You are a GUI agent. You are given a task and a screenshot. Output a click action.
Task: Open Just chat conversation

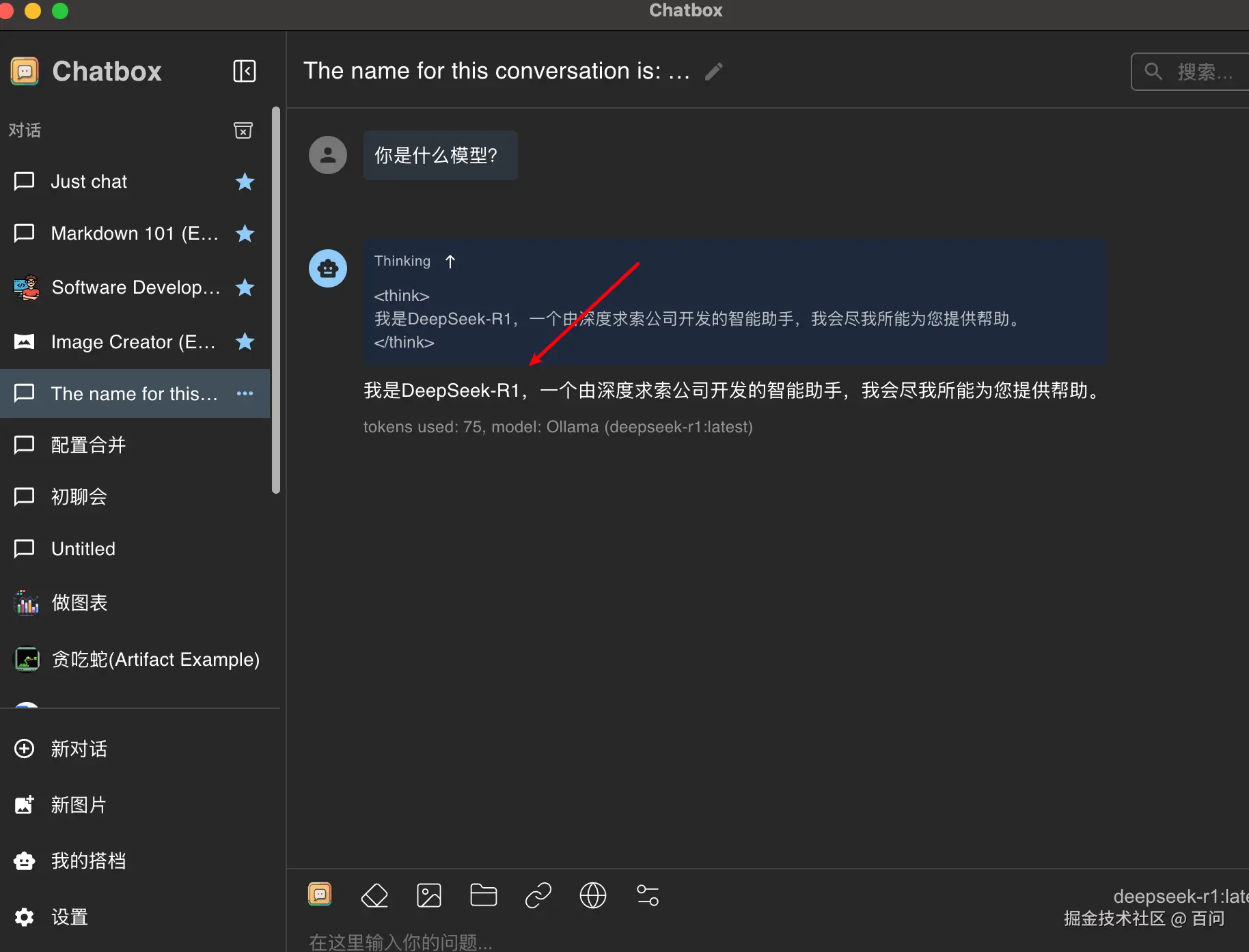135,182
